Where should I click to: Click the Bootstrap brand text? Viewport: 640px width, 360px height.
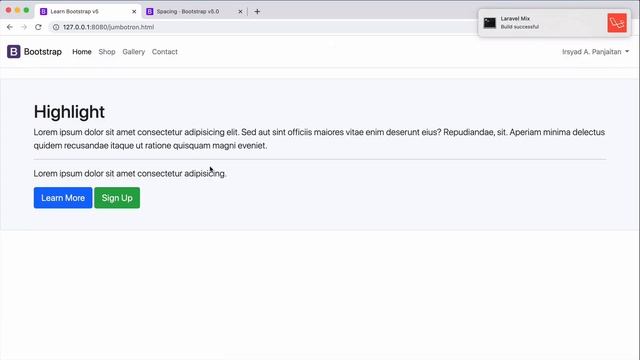[x=43, y=52]
